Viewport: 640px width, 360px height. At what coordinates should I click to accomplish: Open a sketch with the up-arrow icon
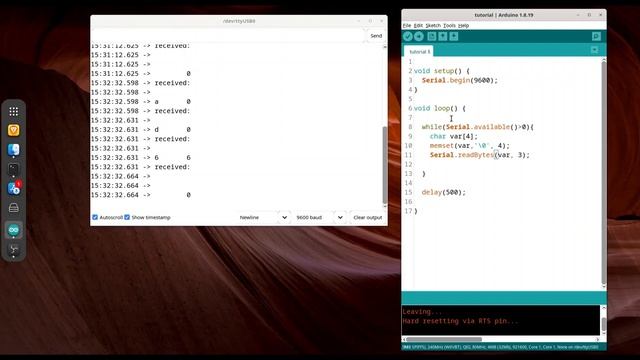(443, 36)
